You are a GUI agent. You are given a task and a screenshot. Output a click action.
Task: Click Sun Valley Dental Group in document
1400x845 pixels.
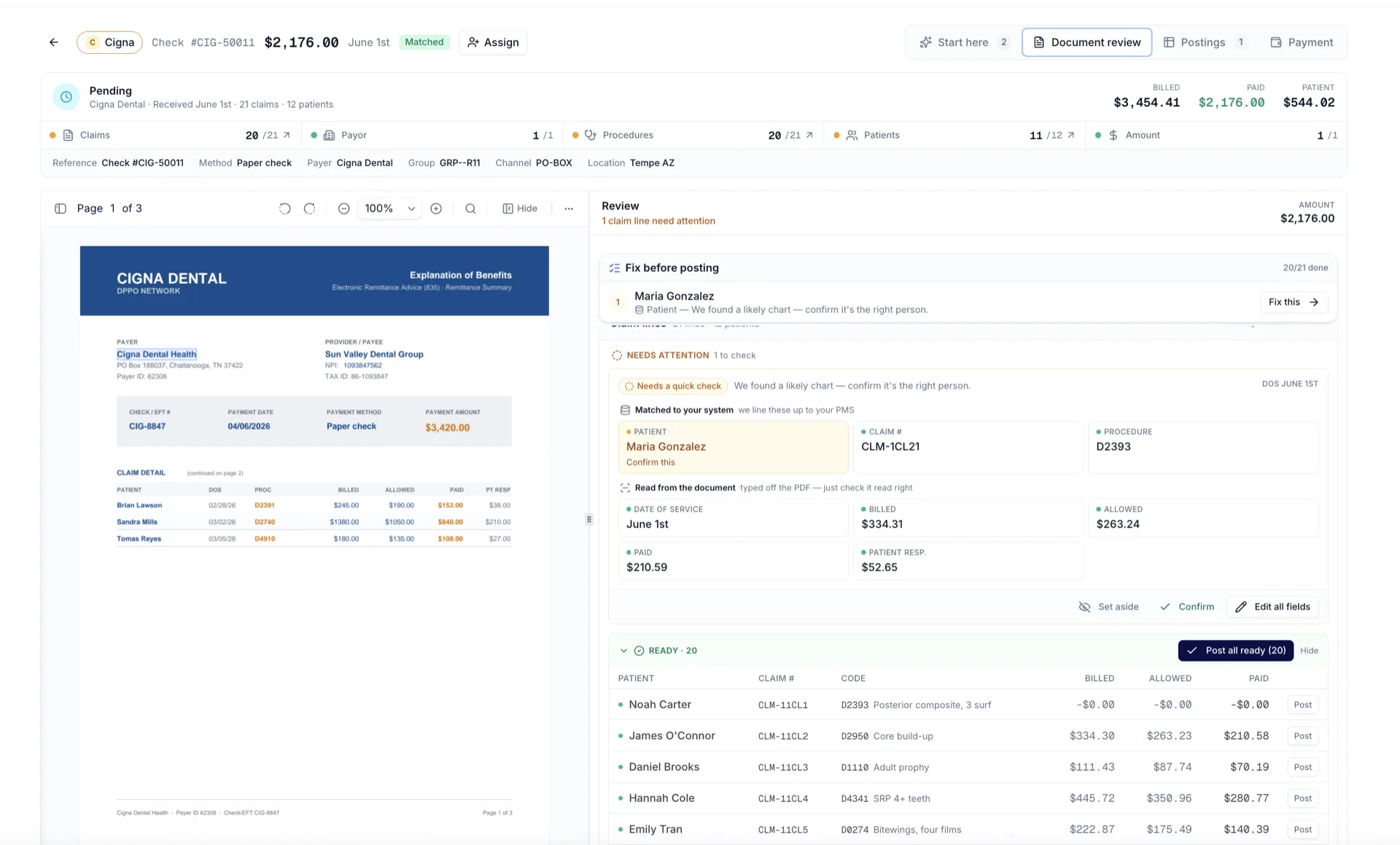tap(374, 354)
